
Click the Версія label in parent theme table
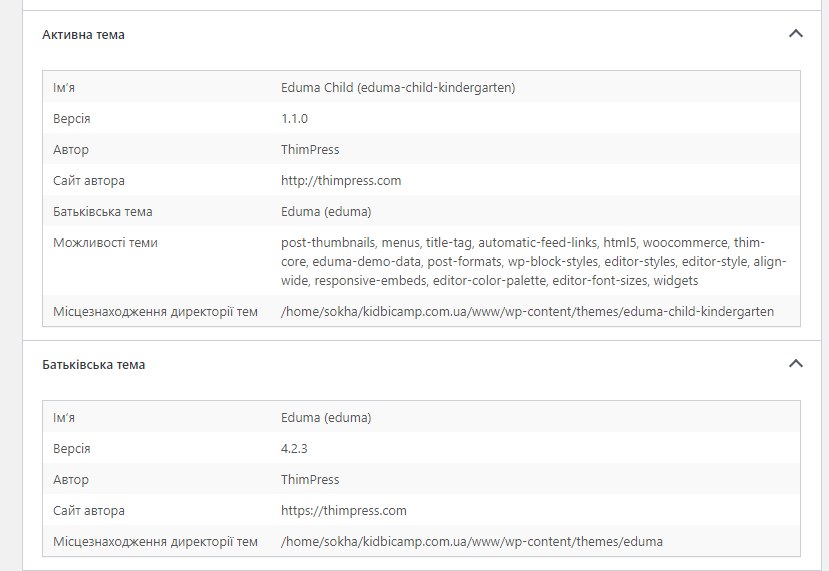71,449
